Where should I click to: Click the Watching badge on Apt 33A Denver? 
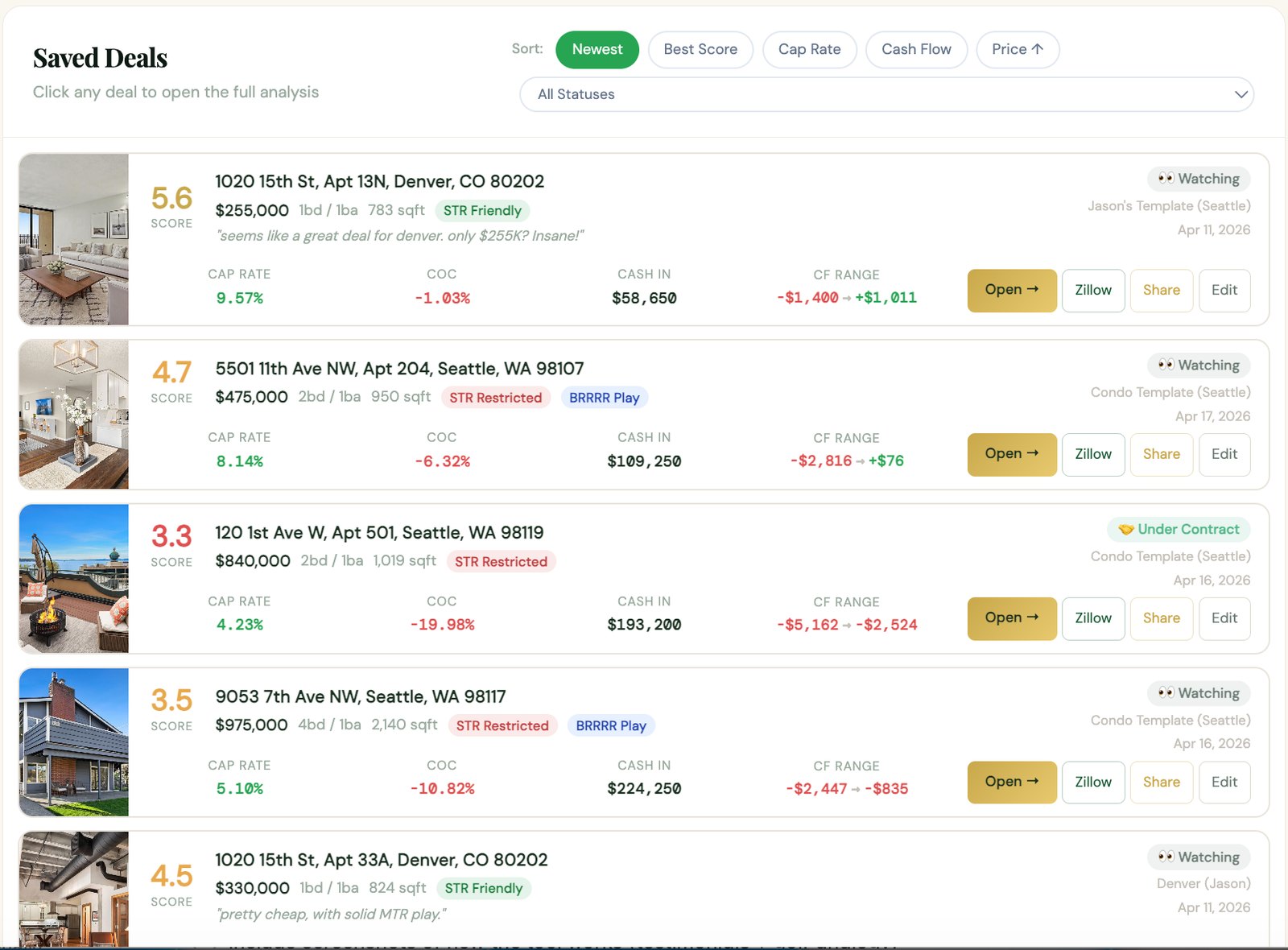tap(1198, 857)
